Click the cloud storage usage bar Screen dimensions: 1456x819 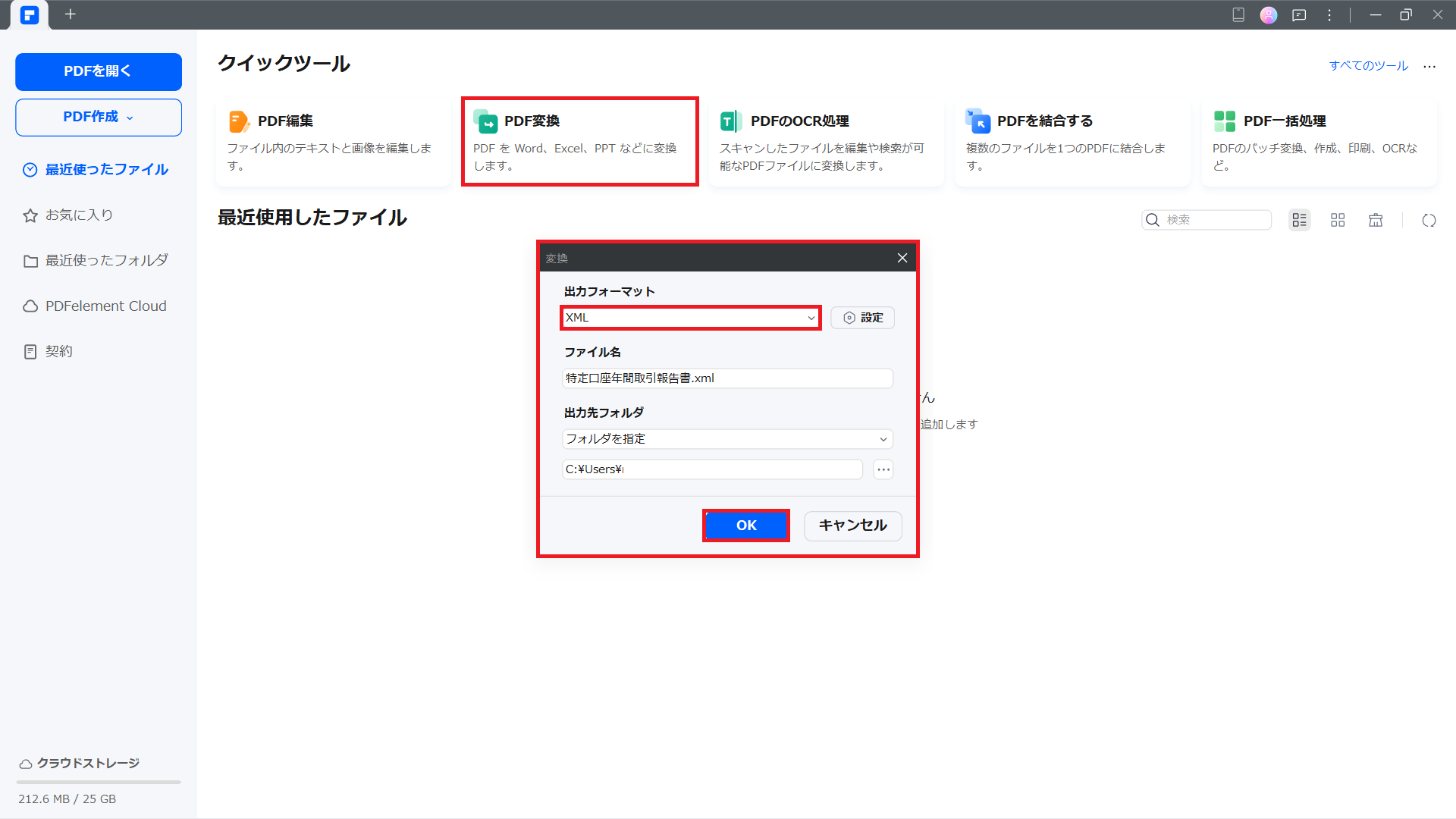(99, 782)
